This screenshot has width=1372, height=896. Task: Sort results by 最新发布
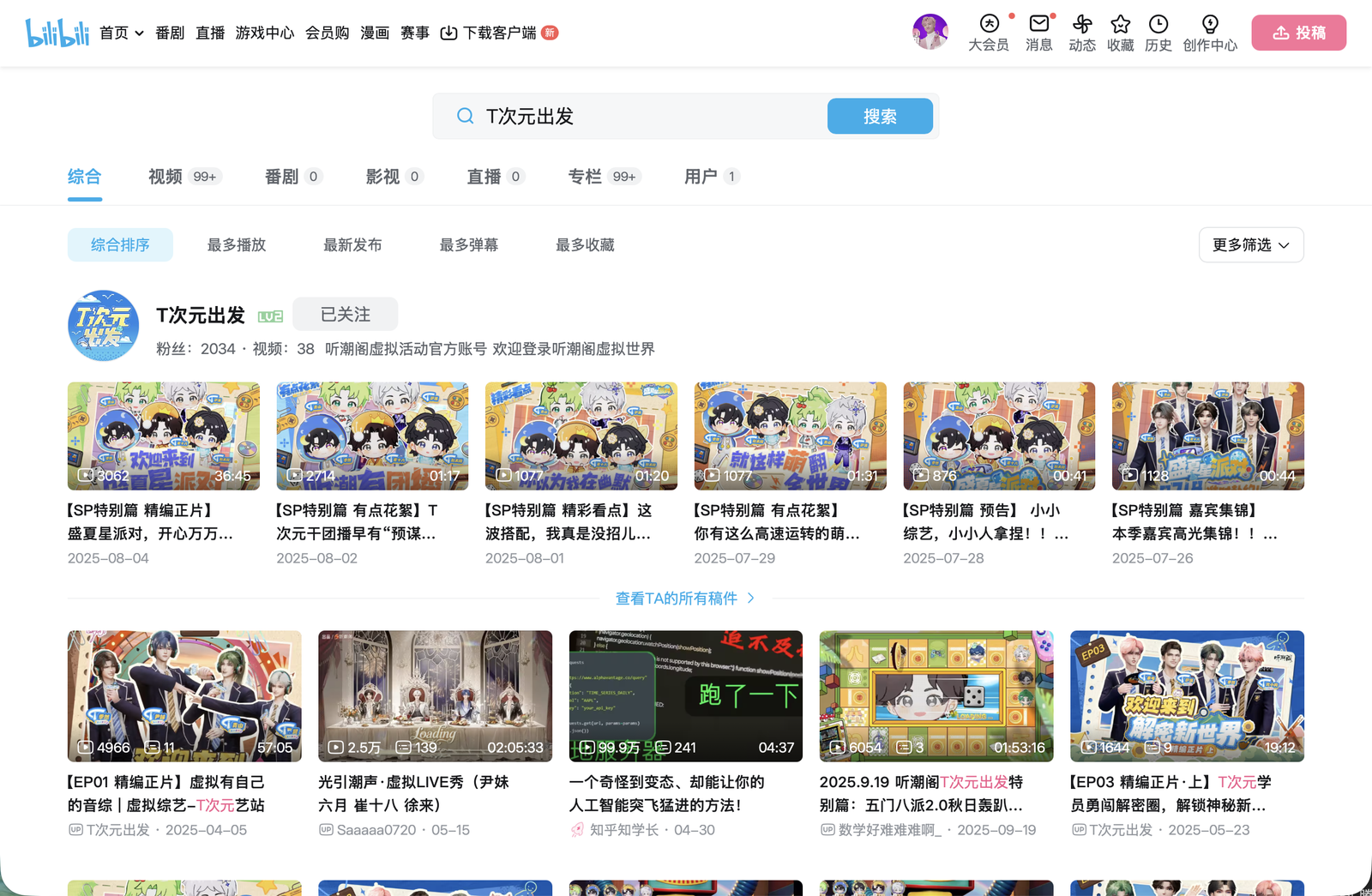tap(352, 245)
